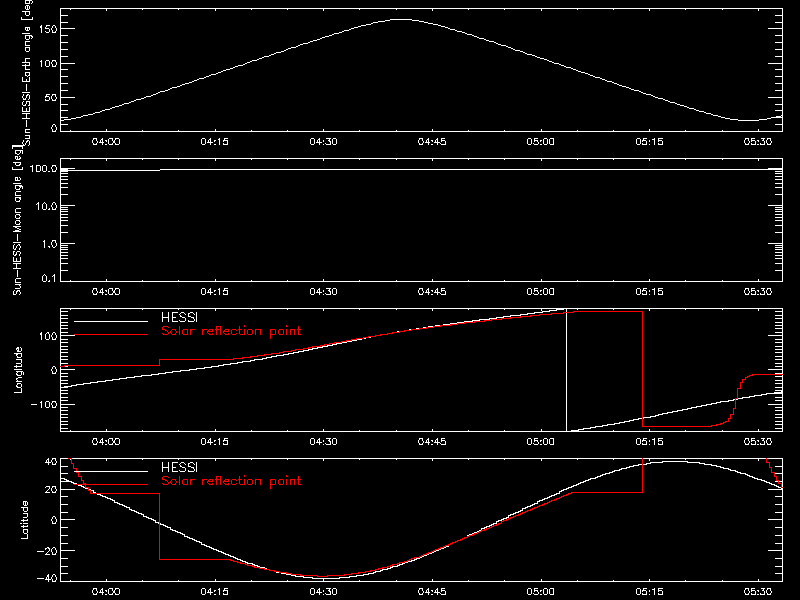
Task: Click 50 on the Earth angle axis
Action: click(51, 97)
